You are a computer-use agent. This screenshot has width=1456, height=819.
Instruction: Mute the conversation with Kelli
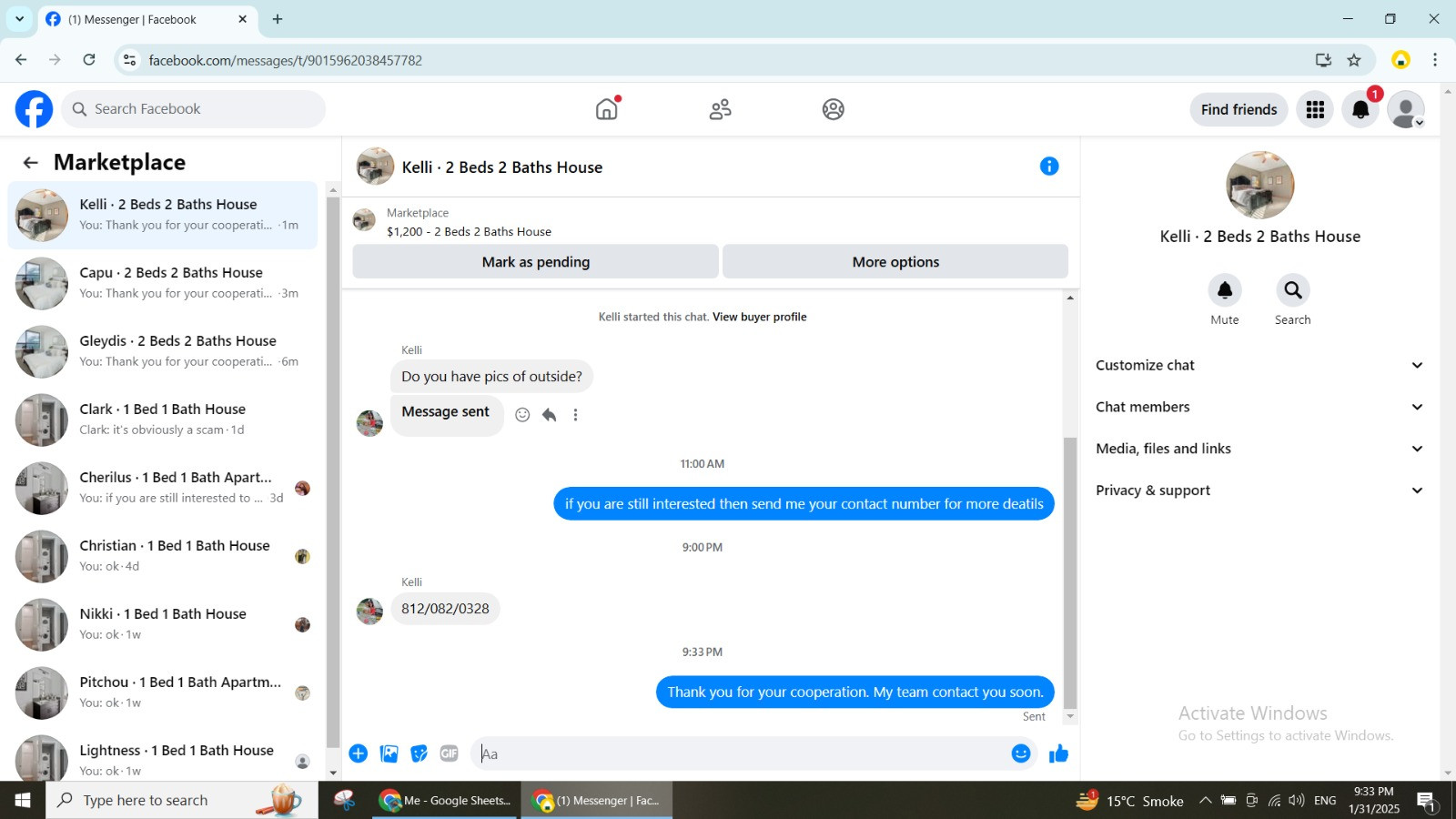(1225, 290)
